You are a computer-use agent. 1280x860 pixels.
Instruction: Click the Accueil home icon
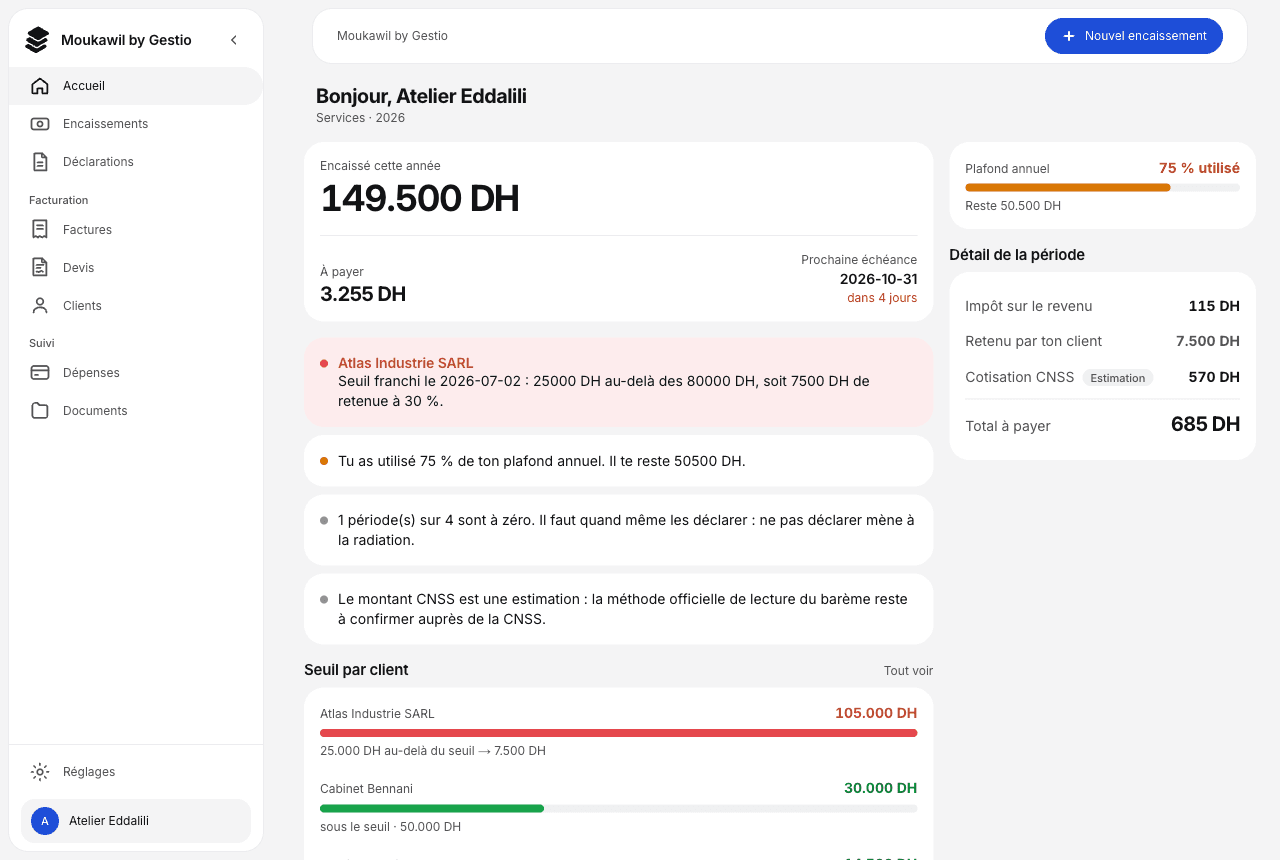click(x=40, y=86)
